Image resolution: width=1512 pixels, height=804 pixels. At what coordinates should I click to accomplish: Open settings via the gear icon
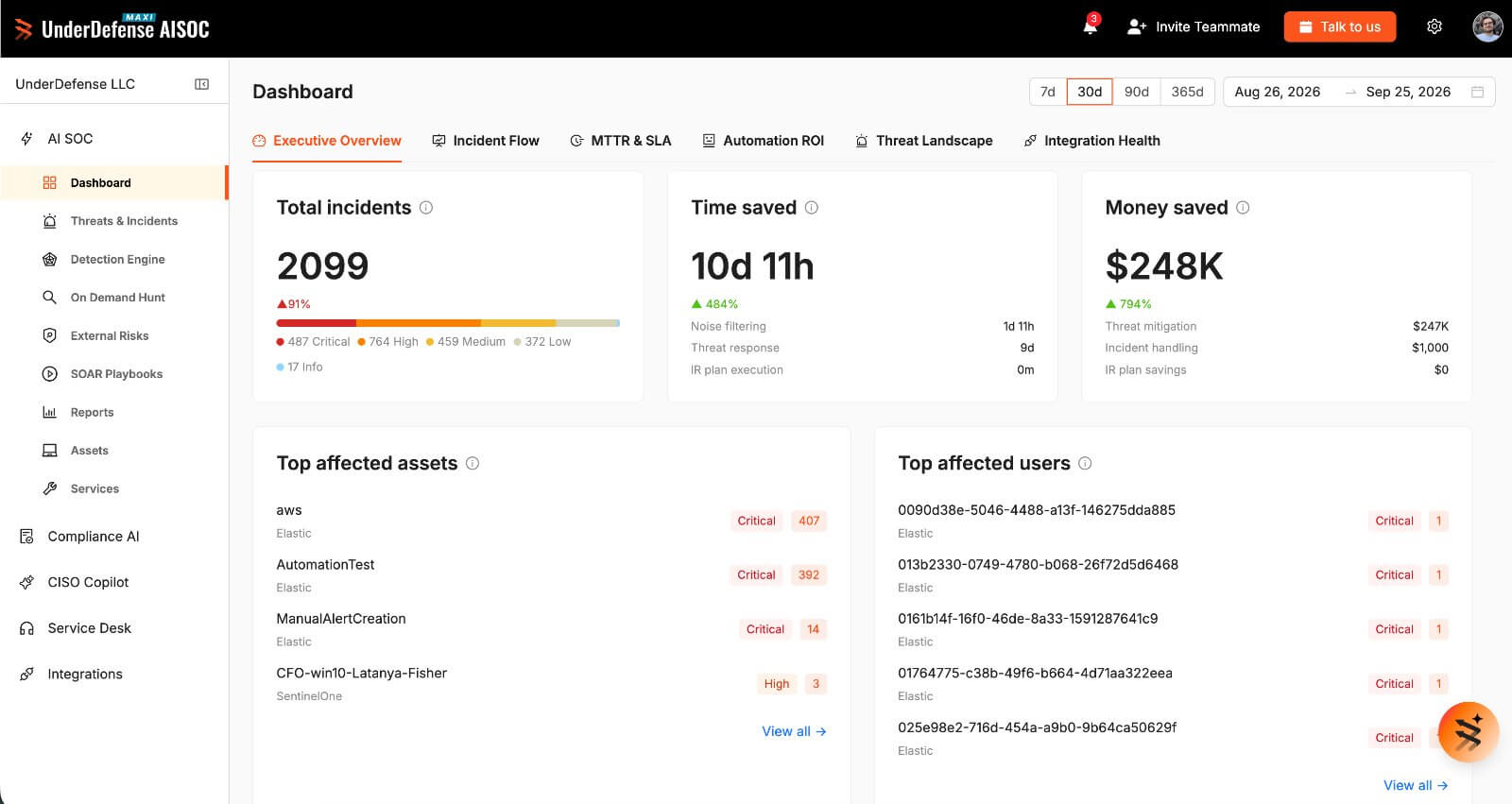[1435, 26]
